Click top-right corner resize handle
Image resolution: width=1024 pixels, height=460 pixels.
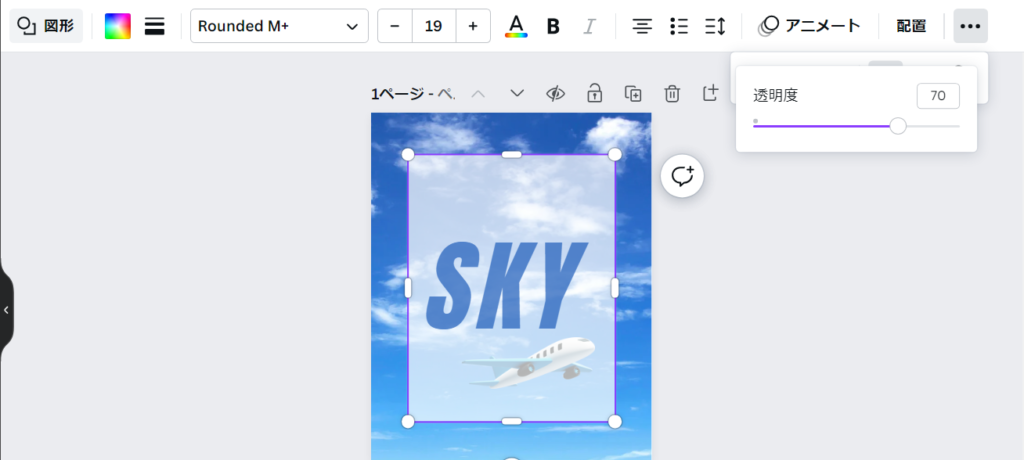pos(615,154)
